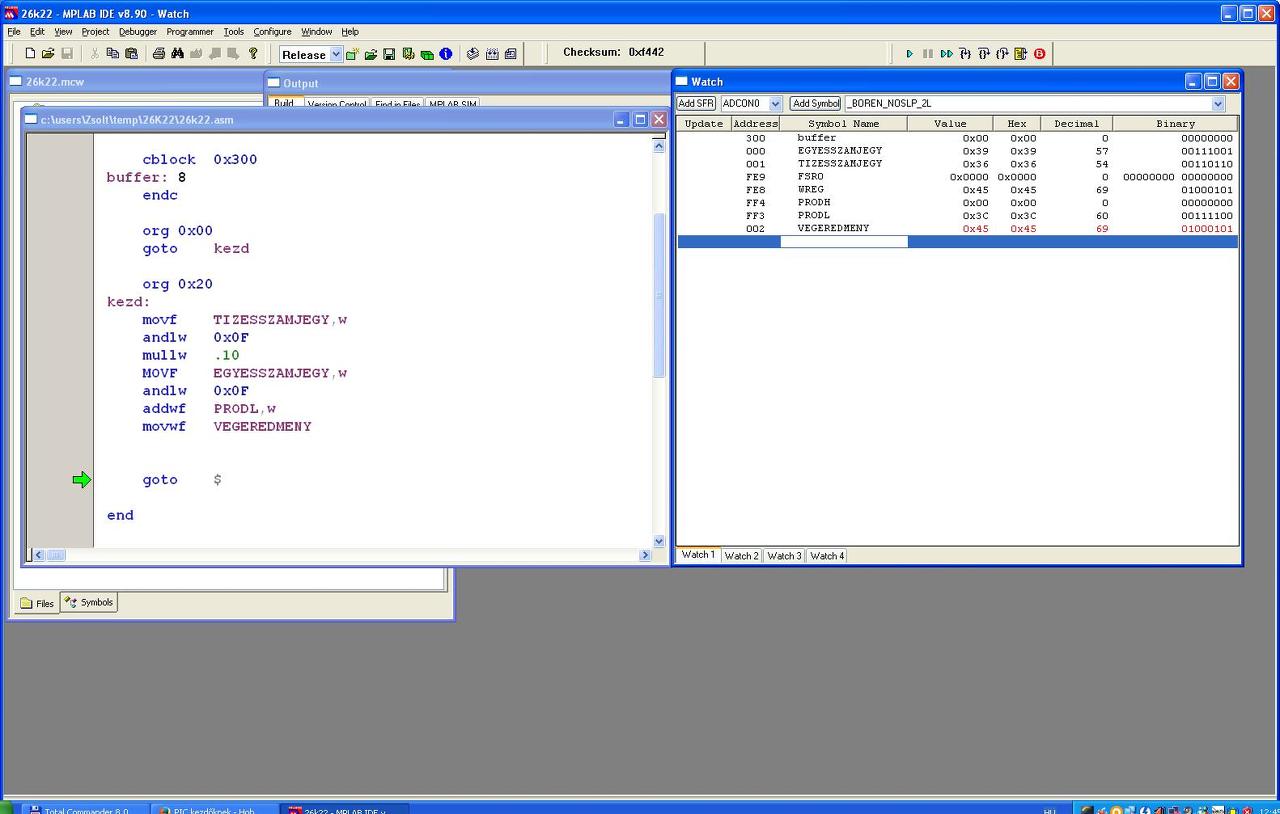The image size is (1280, 814).
Task: Open the View menu
Action: (63, 32)
